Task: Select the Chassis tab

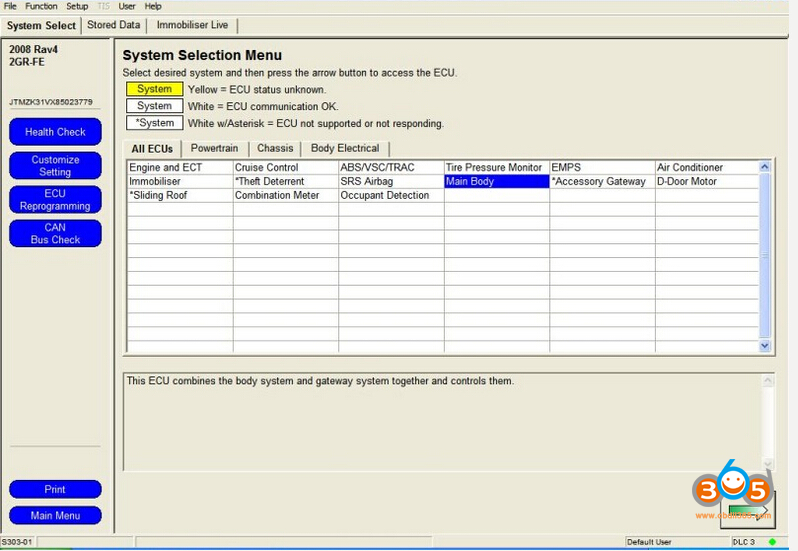Action: click(x=275, y=148)
